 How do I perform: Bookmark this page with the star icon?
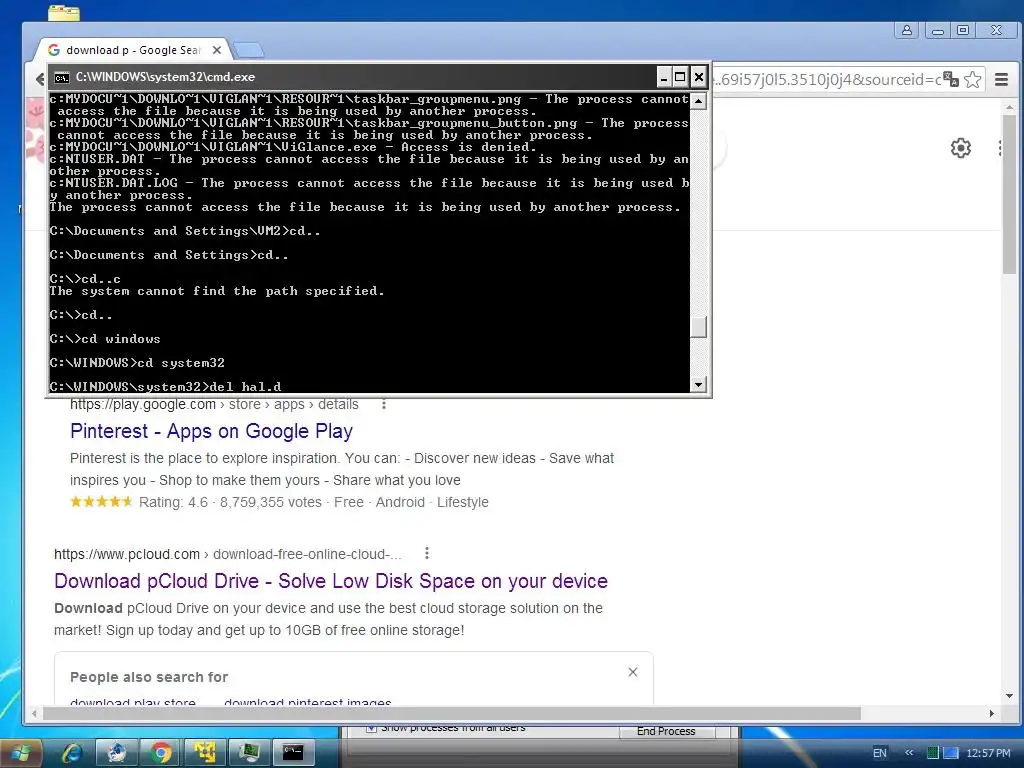coord(972,80)
